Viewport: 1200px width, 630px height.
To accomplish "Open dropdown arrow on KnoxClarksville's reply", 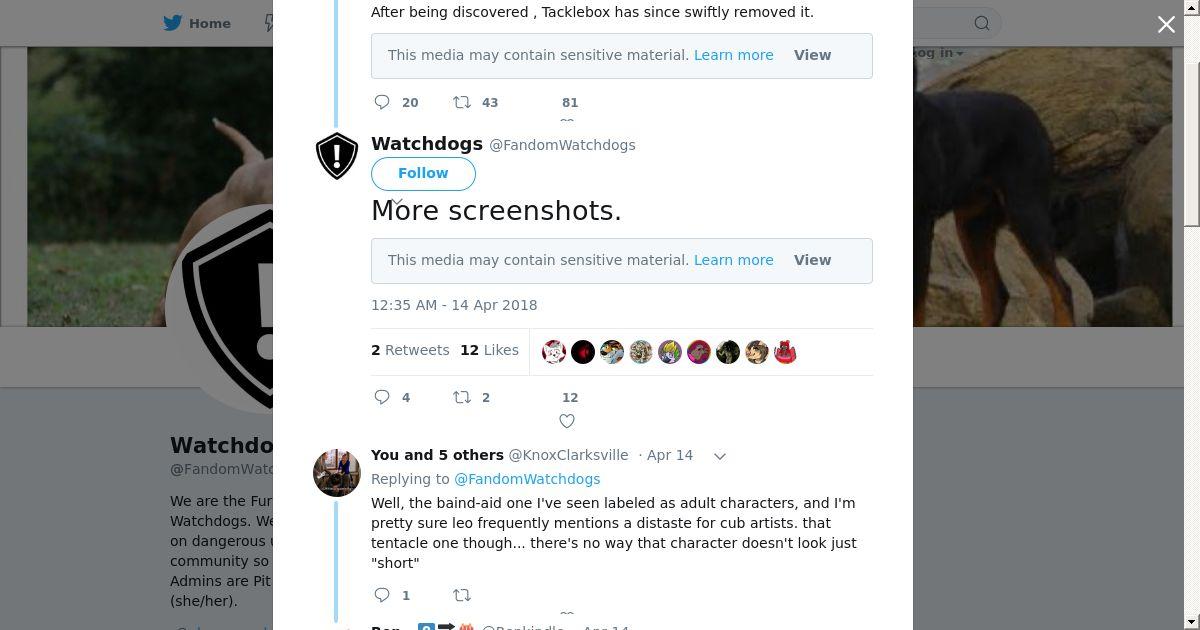I will pos(719,456).
